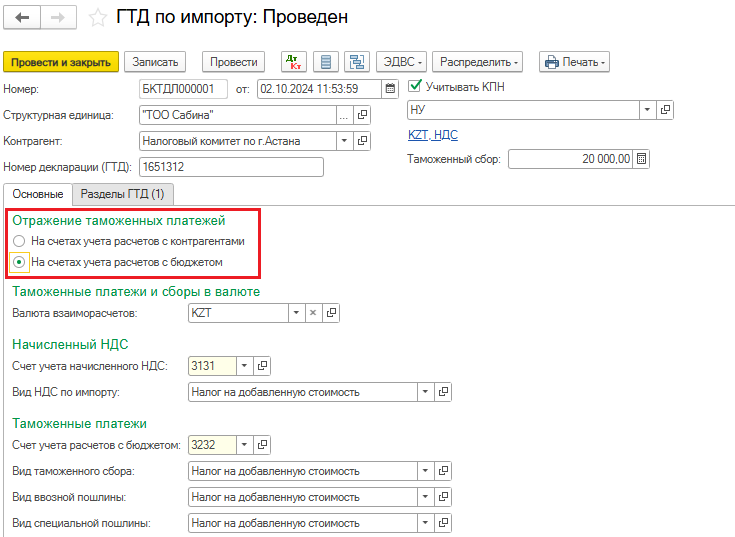Show Дт/Кт postings of the document
The width and height of the screenshot is (735, 537).
(294, 62)
